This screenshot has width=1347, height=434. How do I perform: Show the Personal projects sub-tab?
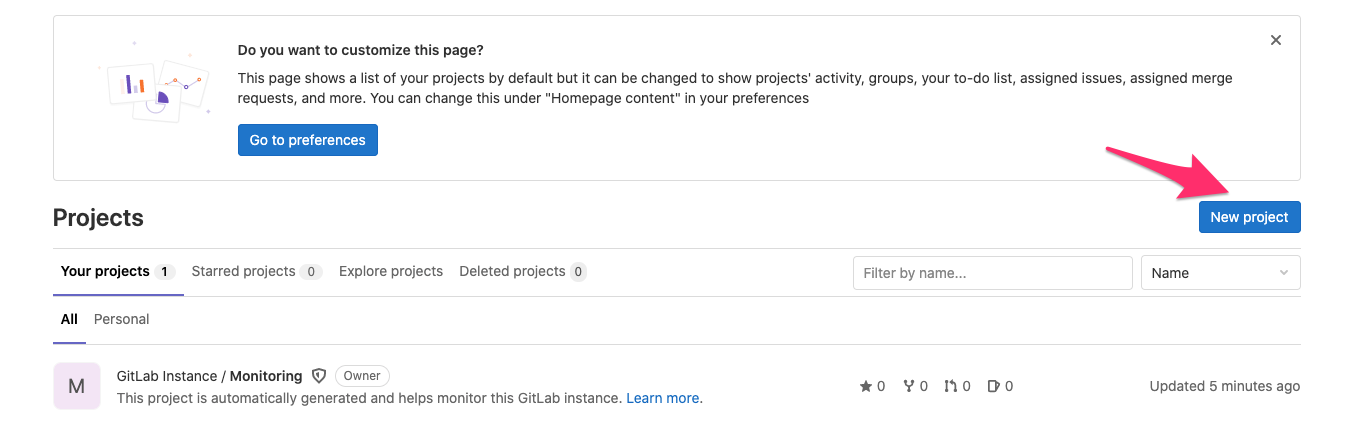coord(121,319)
